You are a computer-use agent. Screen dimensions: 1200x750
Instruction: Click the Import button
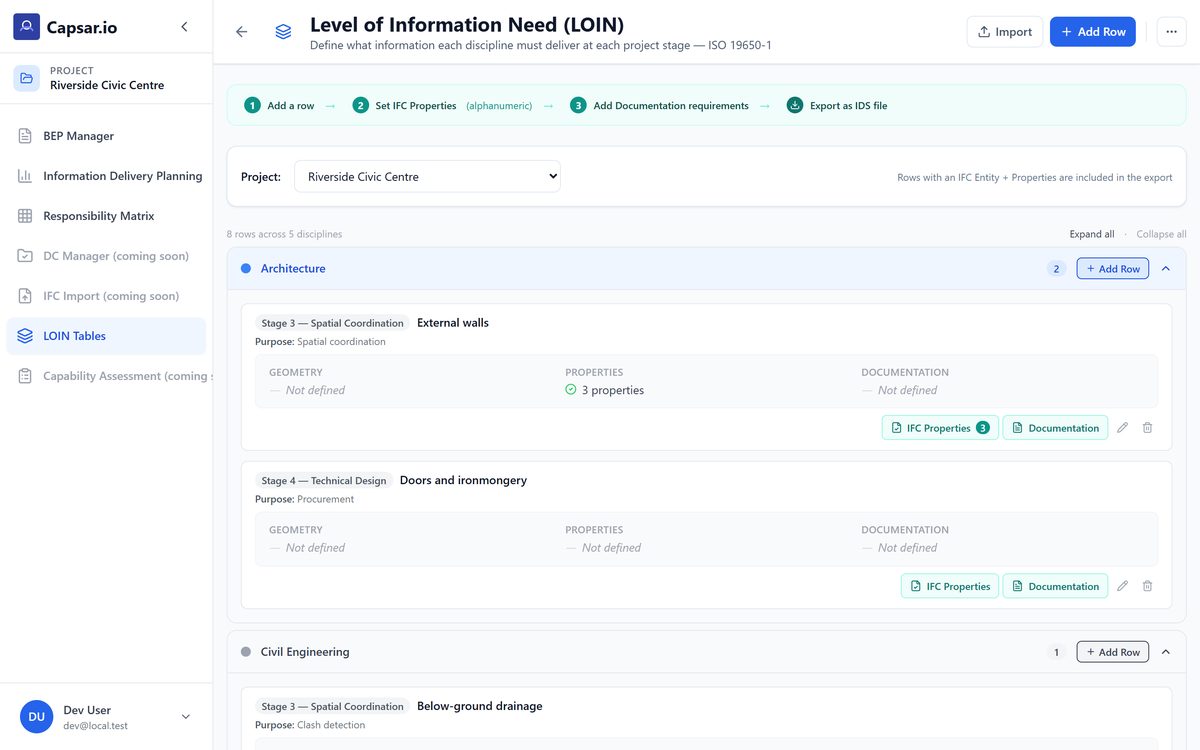(1004, 32)
